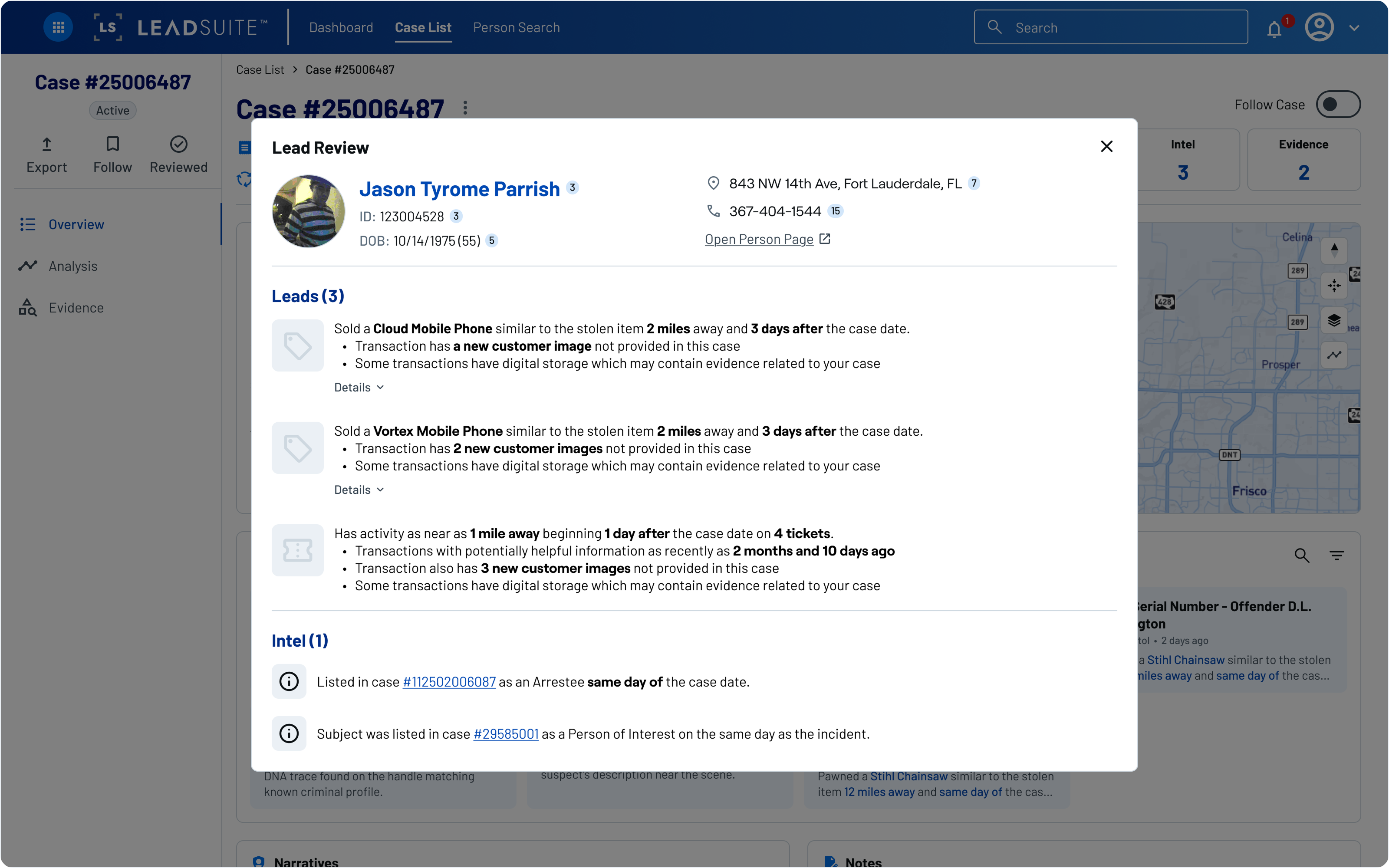
Task: Open the apps grid menu
Action: pos(57,26)
